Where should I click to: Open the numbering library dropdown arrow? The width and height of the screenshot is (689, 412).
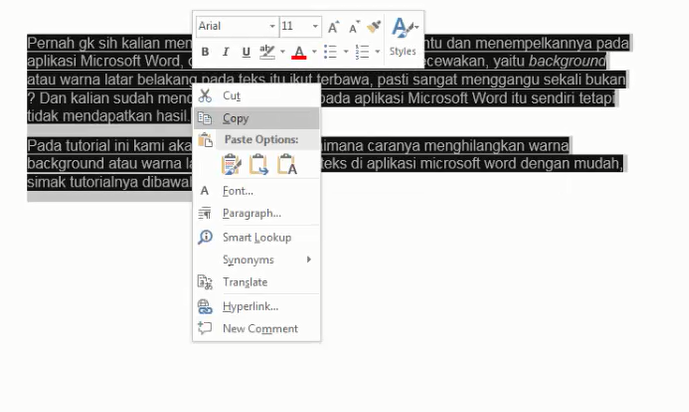pyautogui.click(x=377, y=52)
